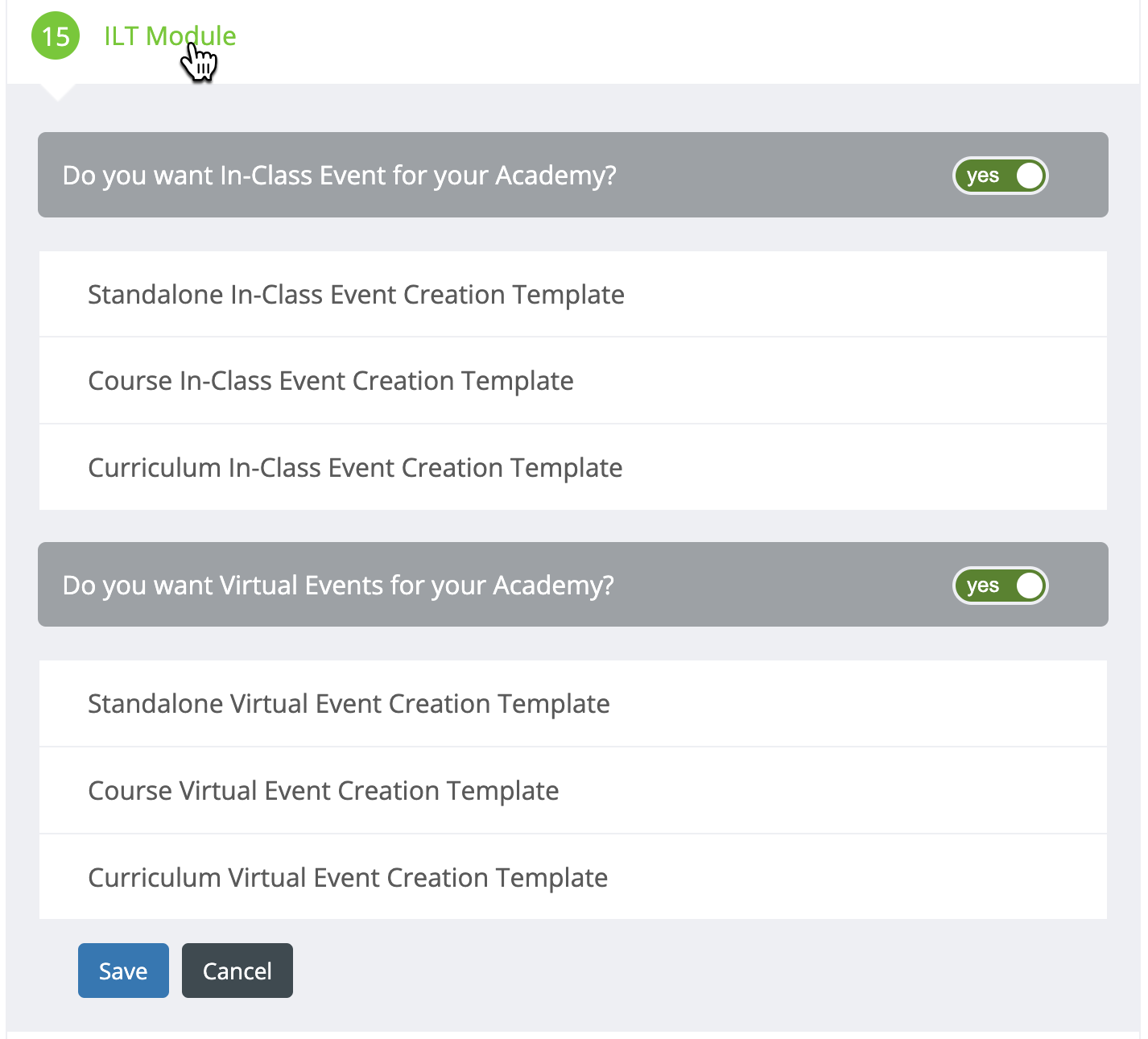Open Curriculum Virtual Event Creation Template row
Image resolution: width=1148 pixels, height=1039 pixels.
click(x=348, y=878)
